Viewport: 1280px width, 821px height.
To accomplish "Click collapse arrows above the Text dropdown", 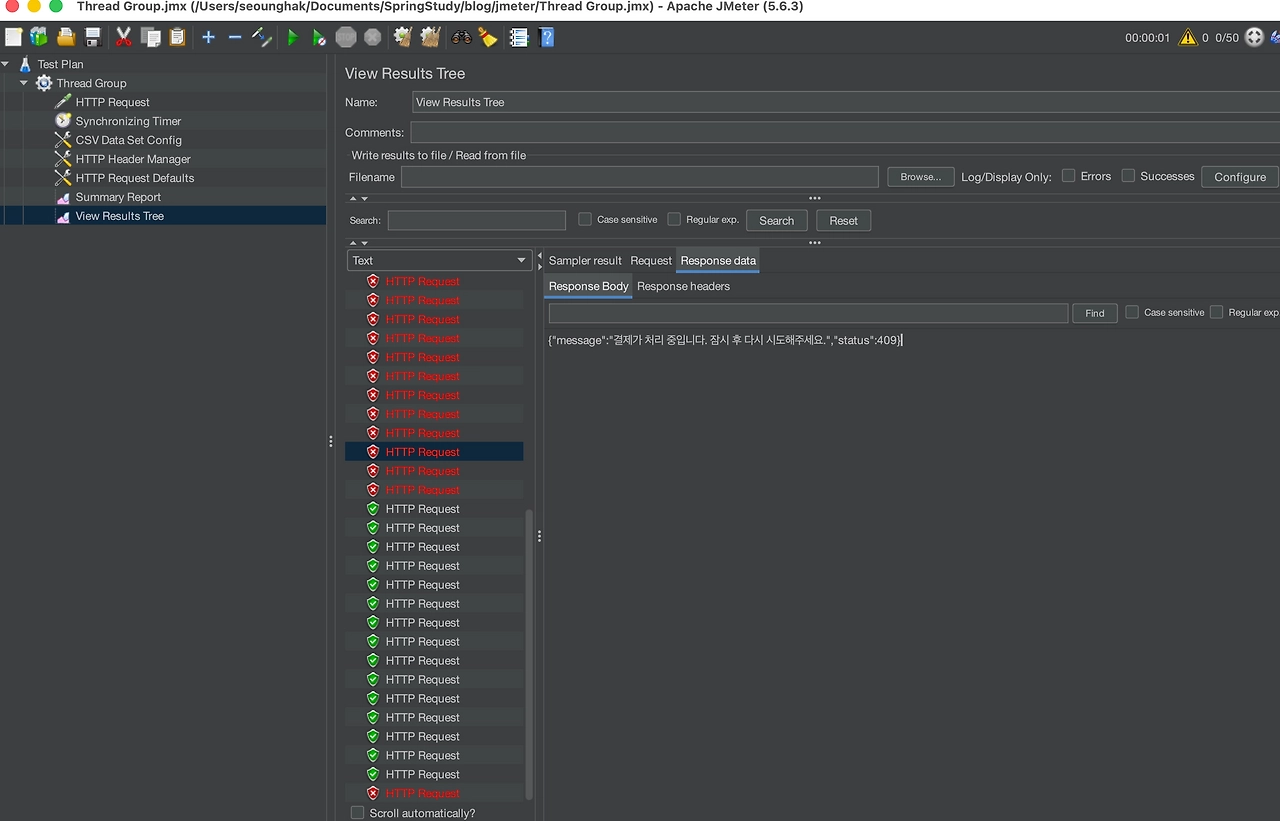I will [358, 243].
